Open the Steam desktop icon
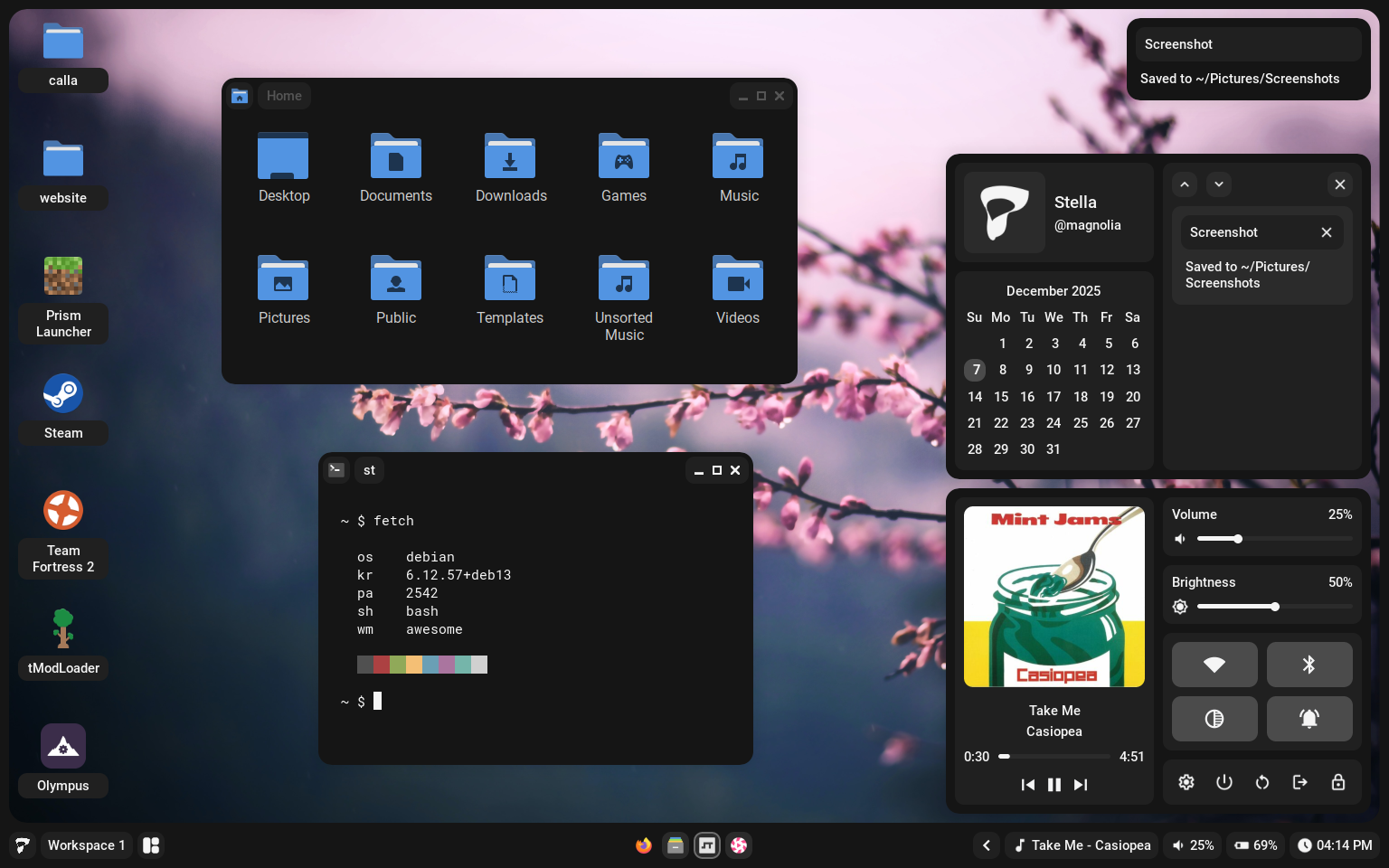Image resolution: width=1389 pixels, height=868 pixels. click(63, 394)
